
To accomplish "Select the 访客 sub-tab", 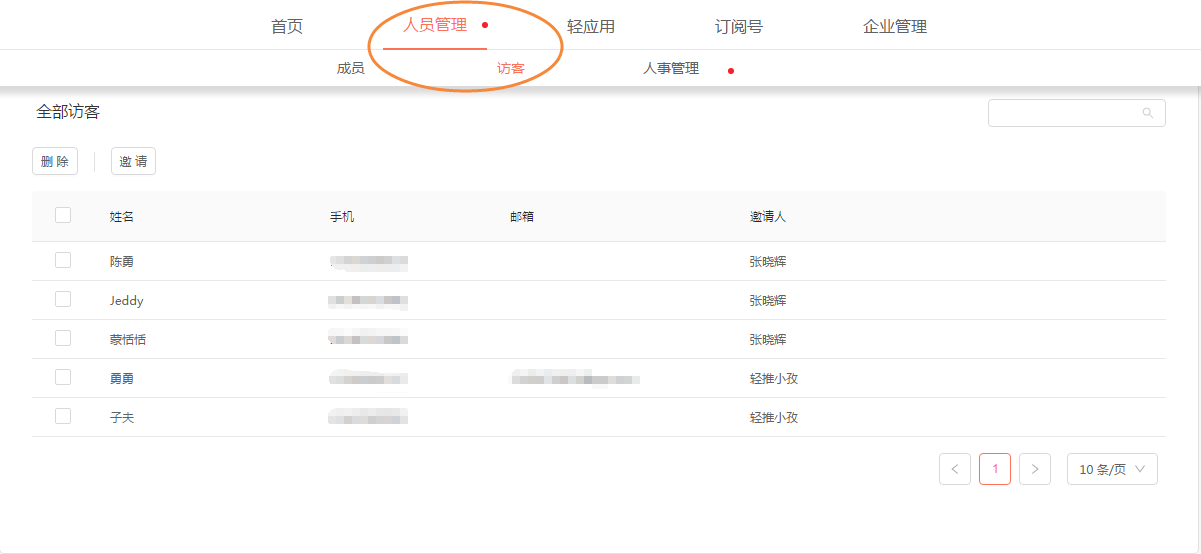I will (511, 69).
